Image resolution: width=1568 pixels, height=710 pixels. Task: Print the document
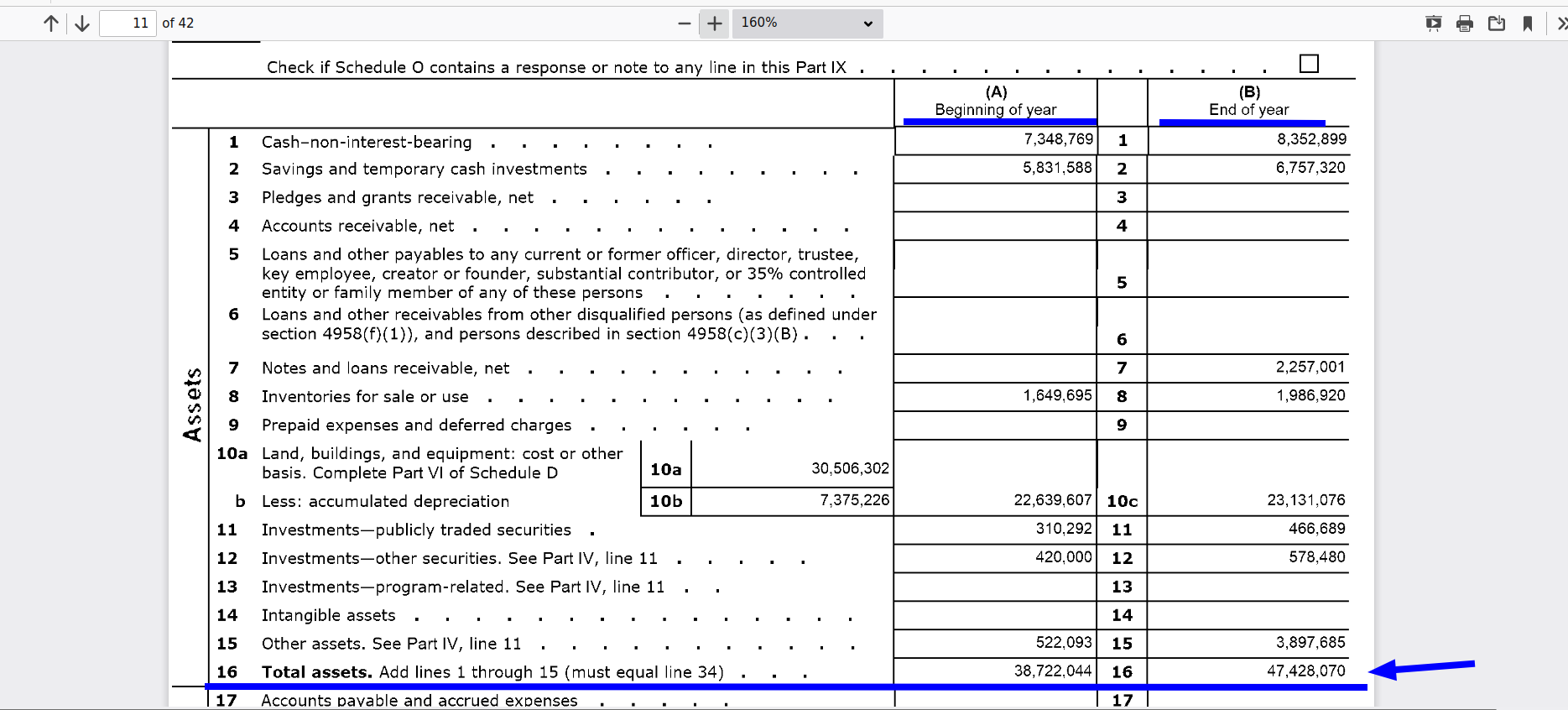tap(1465, 23)
